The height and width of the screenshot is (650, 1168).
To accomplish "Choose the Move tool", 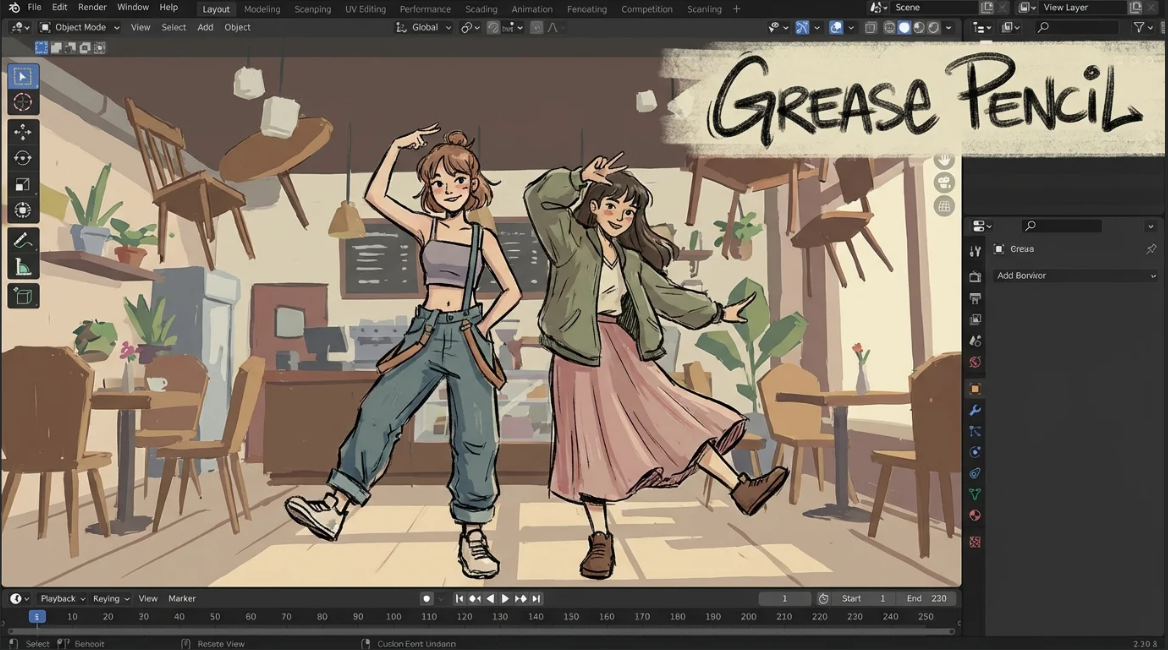I will pyautogui.click(x=22, y=132).
